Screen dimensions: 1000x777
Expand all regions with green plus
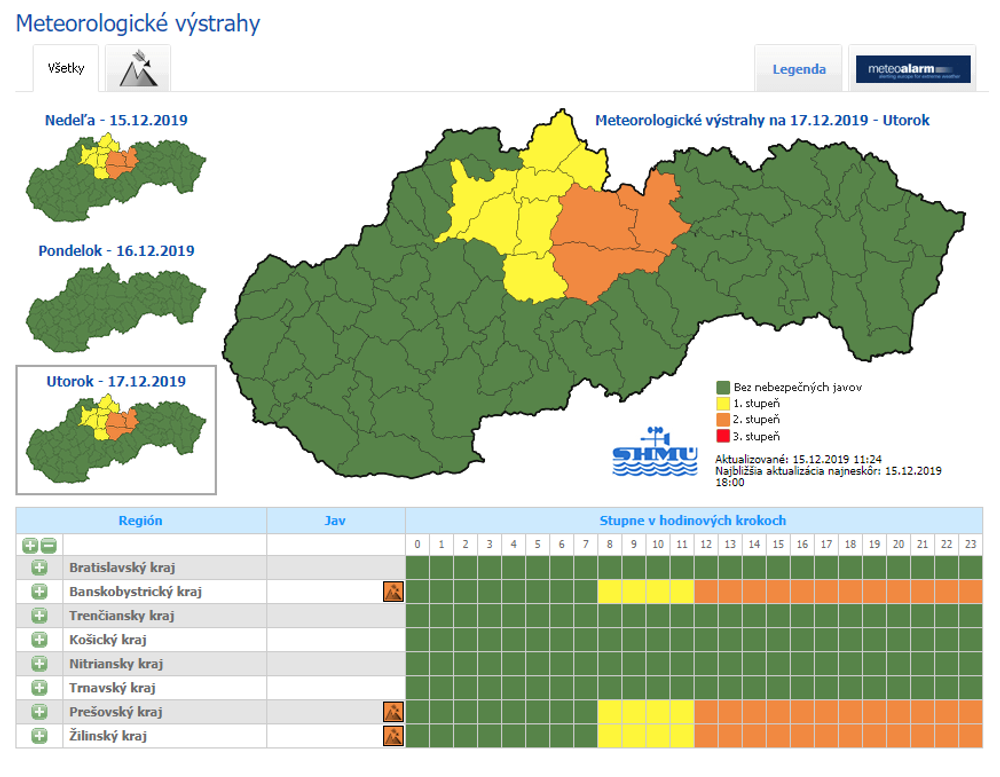[31, 545]
